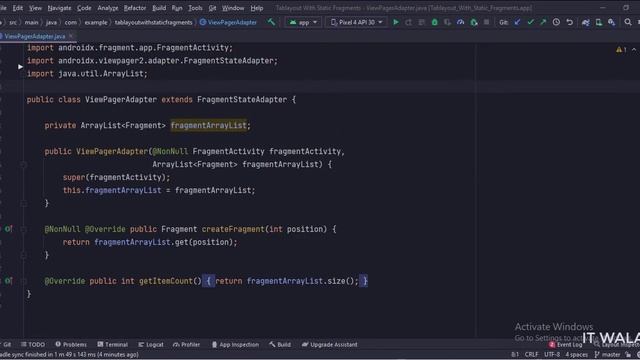Image resolution: width=640 pixels, height=360 pixels.
Task: Open the Help menu
Action: 257,8
